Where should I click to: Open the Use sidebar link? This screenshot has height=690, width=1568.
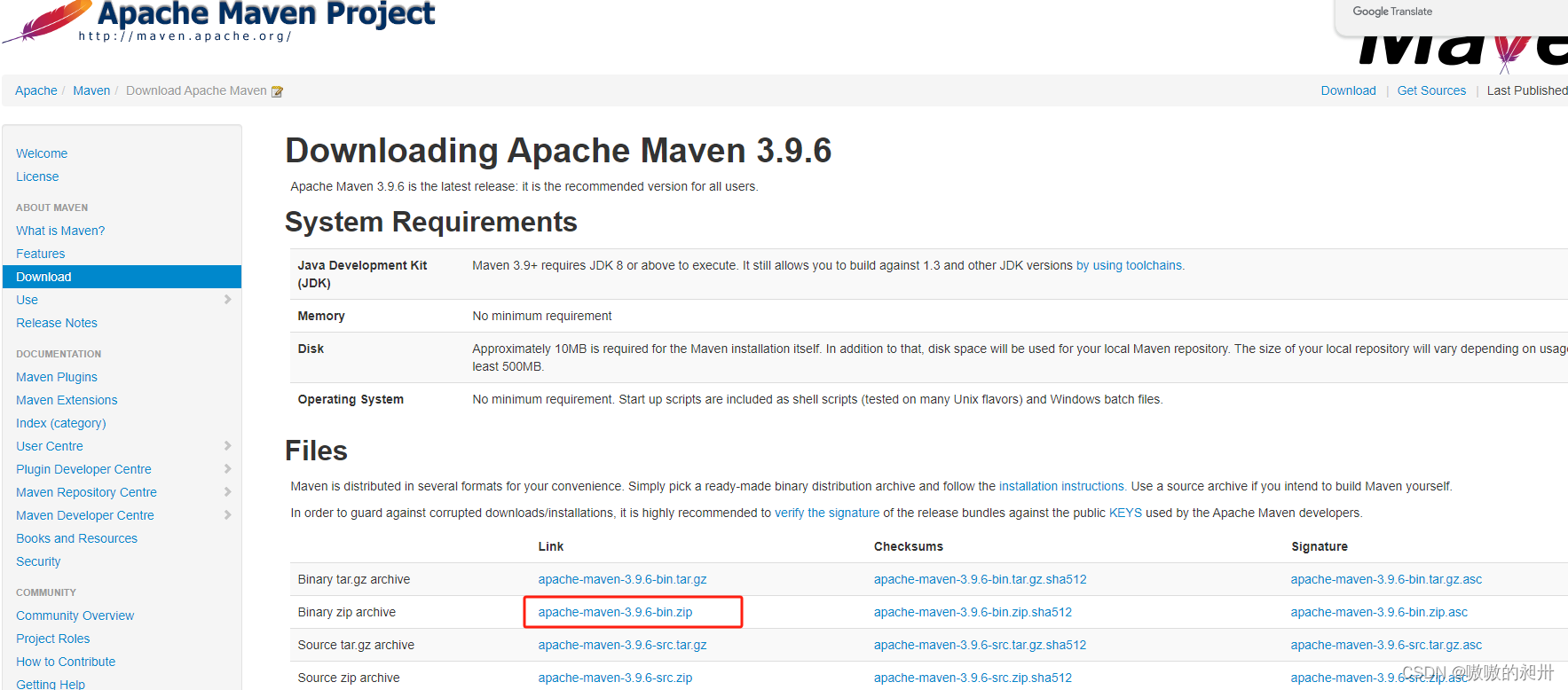click(x=27, y=300)
